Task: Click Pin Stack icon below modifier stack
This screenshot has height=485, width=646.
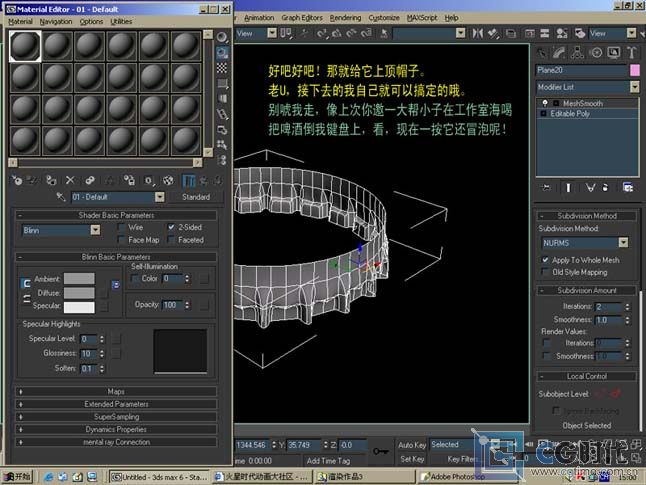Action: tap(546, 188)
